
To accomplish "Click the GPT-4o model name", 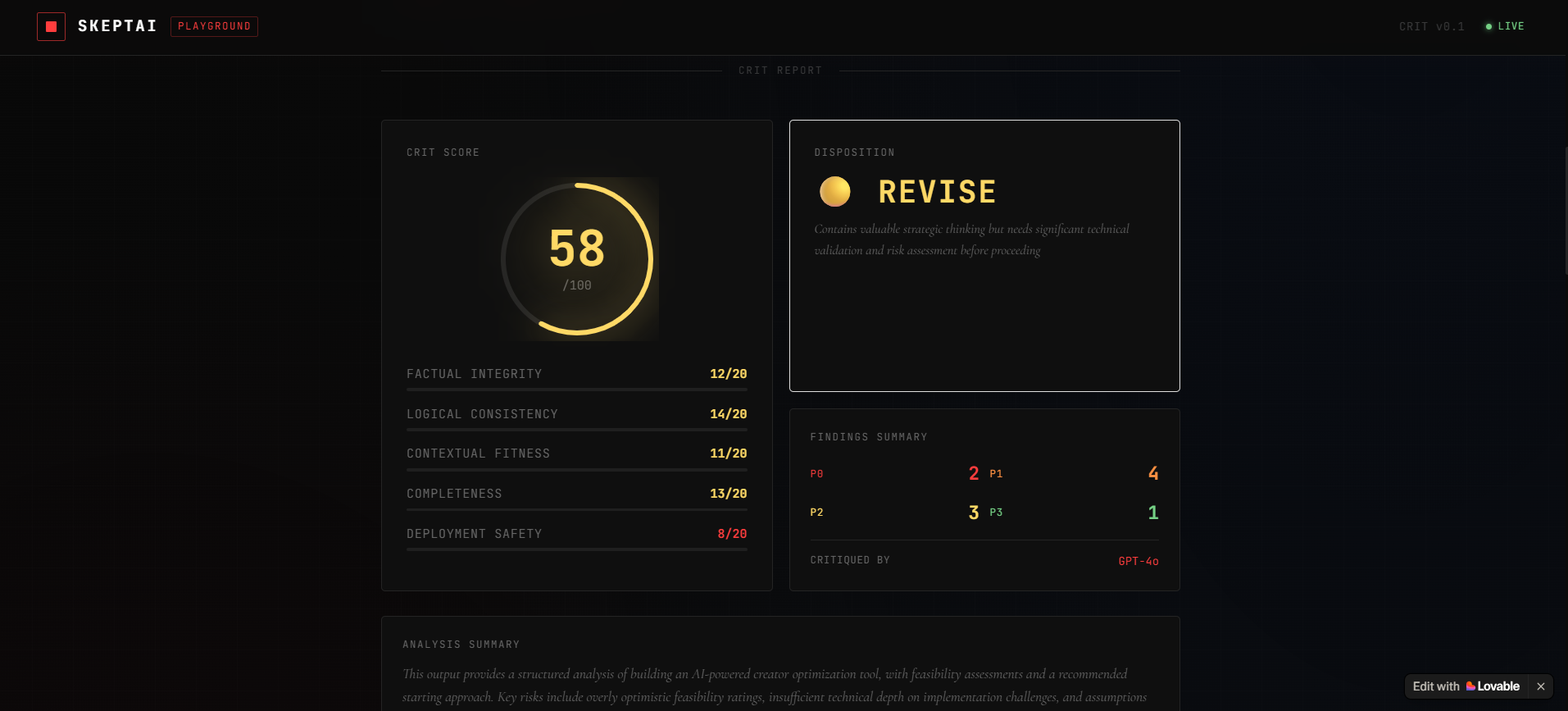I will [1139, 561].
